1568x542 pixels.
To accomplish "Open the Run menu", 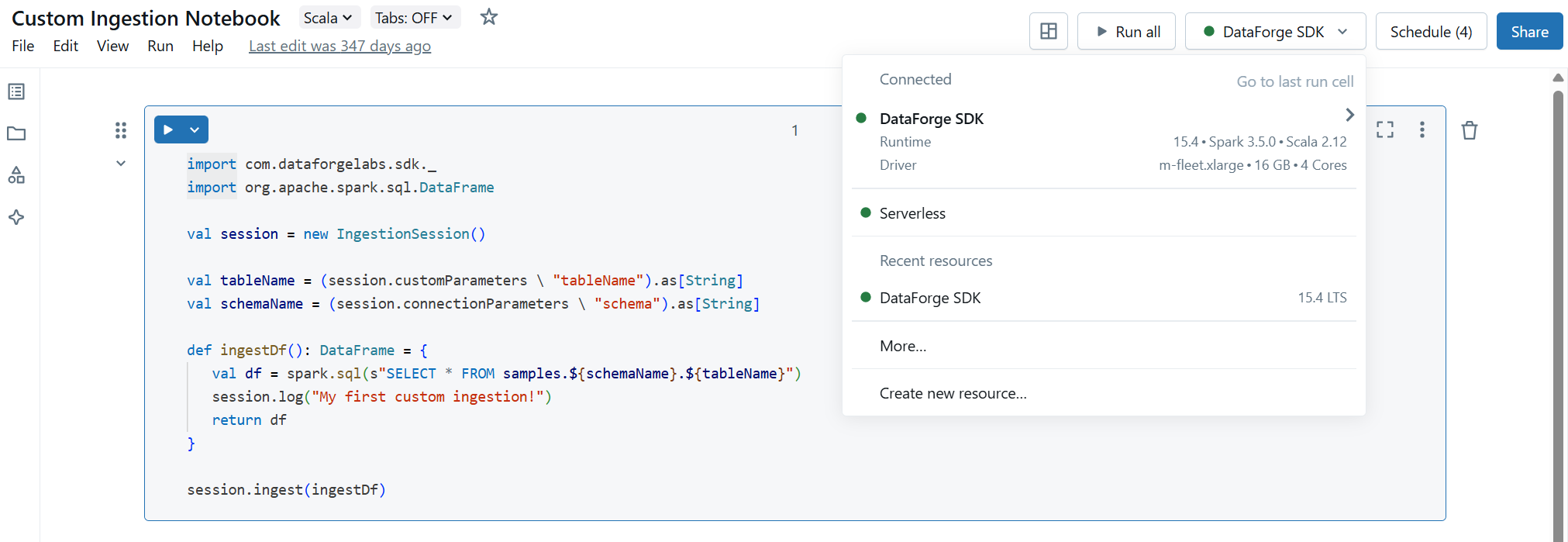I will pos(160,46).
